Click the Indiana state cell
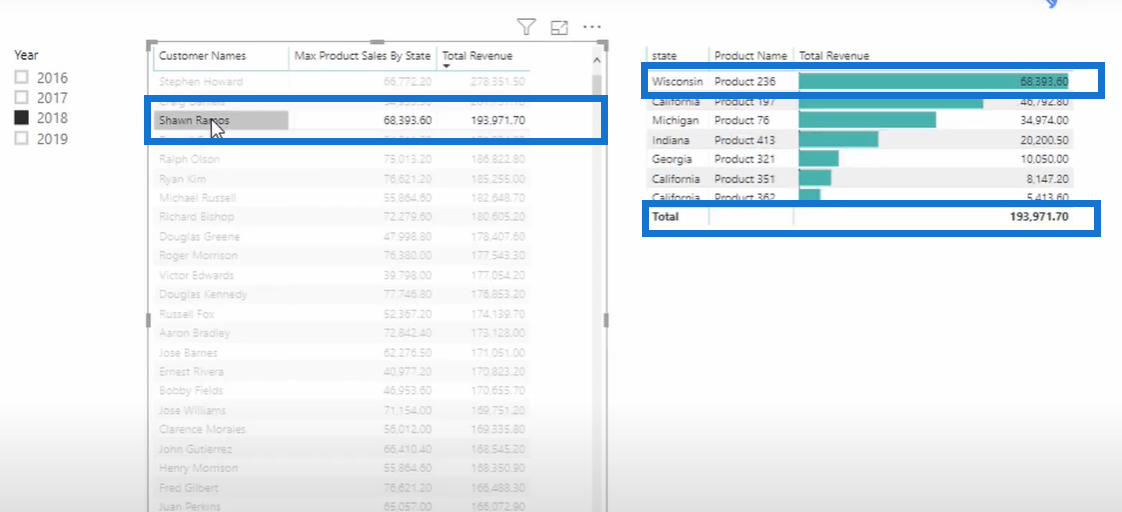The width and height of the screenshot is (1122, 512). pos(672,139)
